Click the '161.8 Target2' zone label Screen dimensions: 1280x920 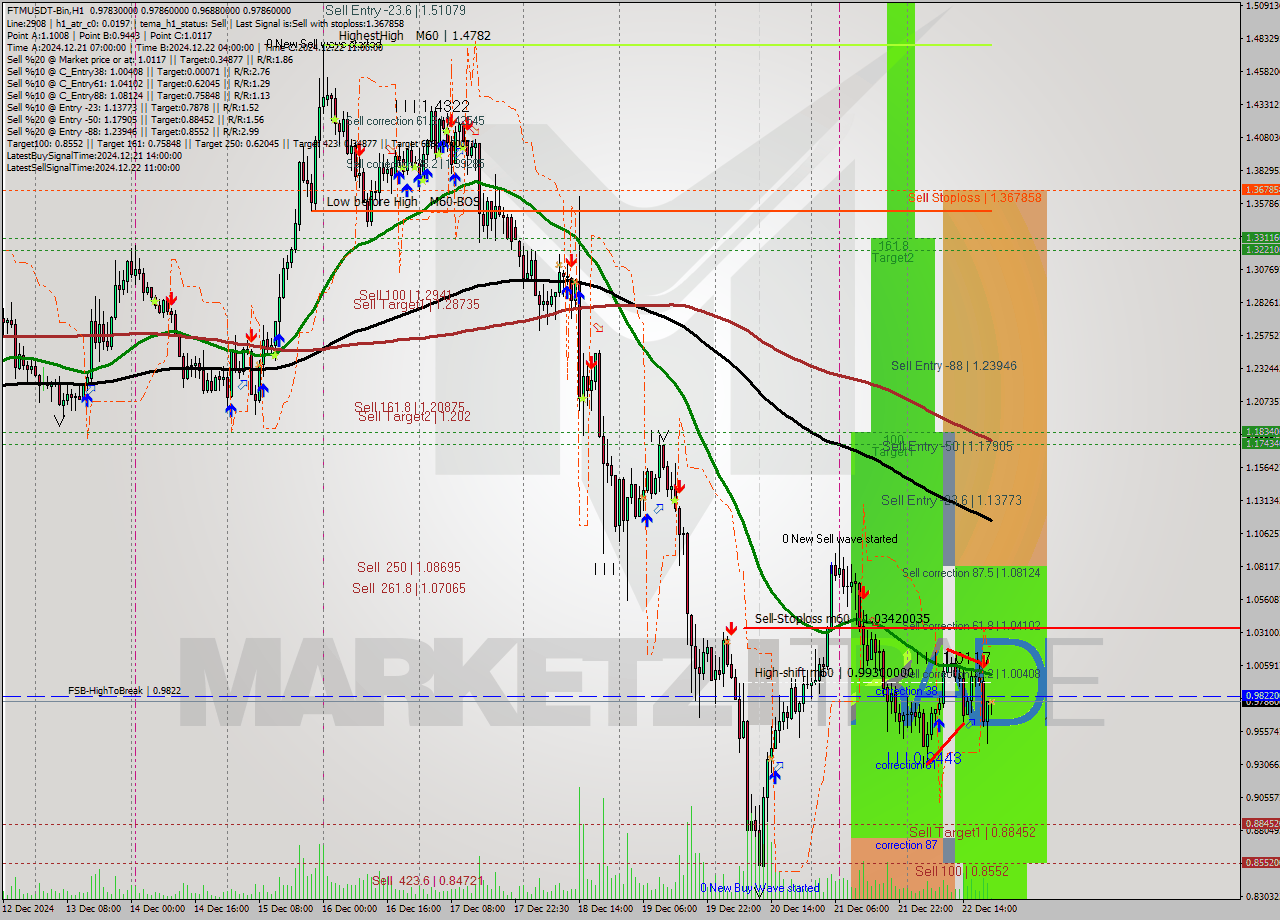click(x=893, y=251)
